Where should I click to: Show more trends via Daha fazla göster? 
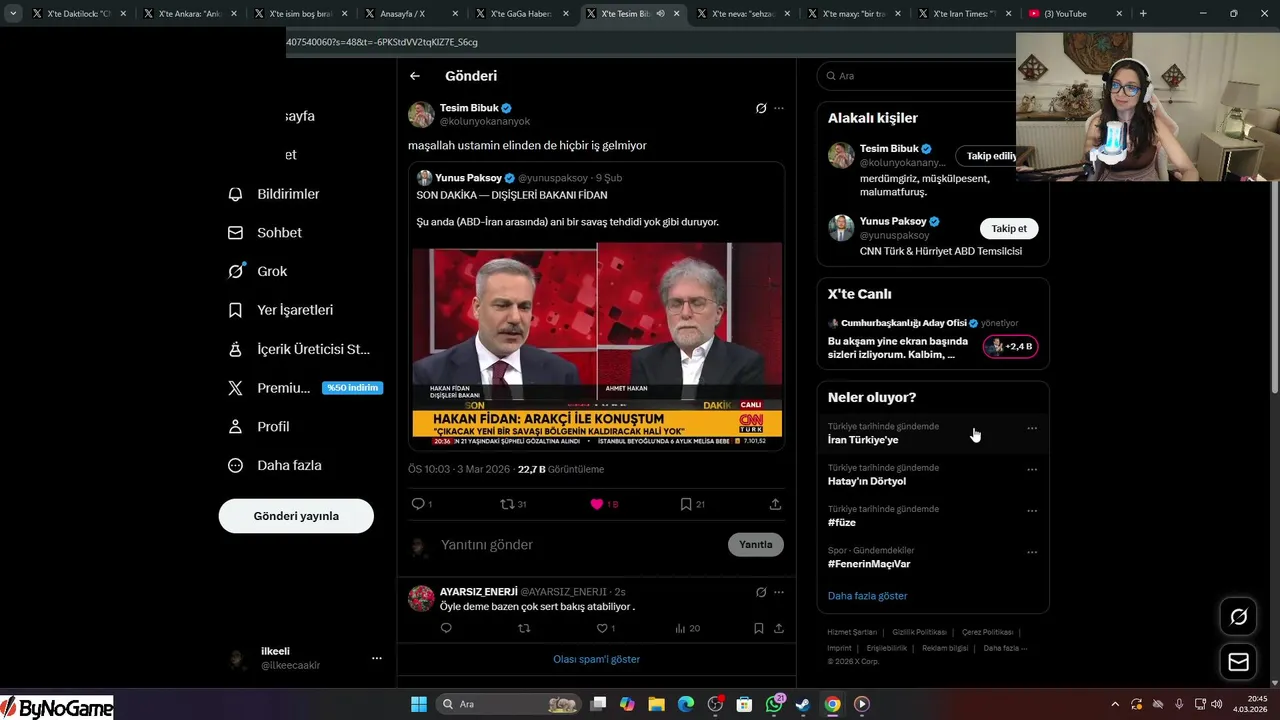pyautogui.click(x=868, y=596)
